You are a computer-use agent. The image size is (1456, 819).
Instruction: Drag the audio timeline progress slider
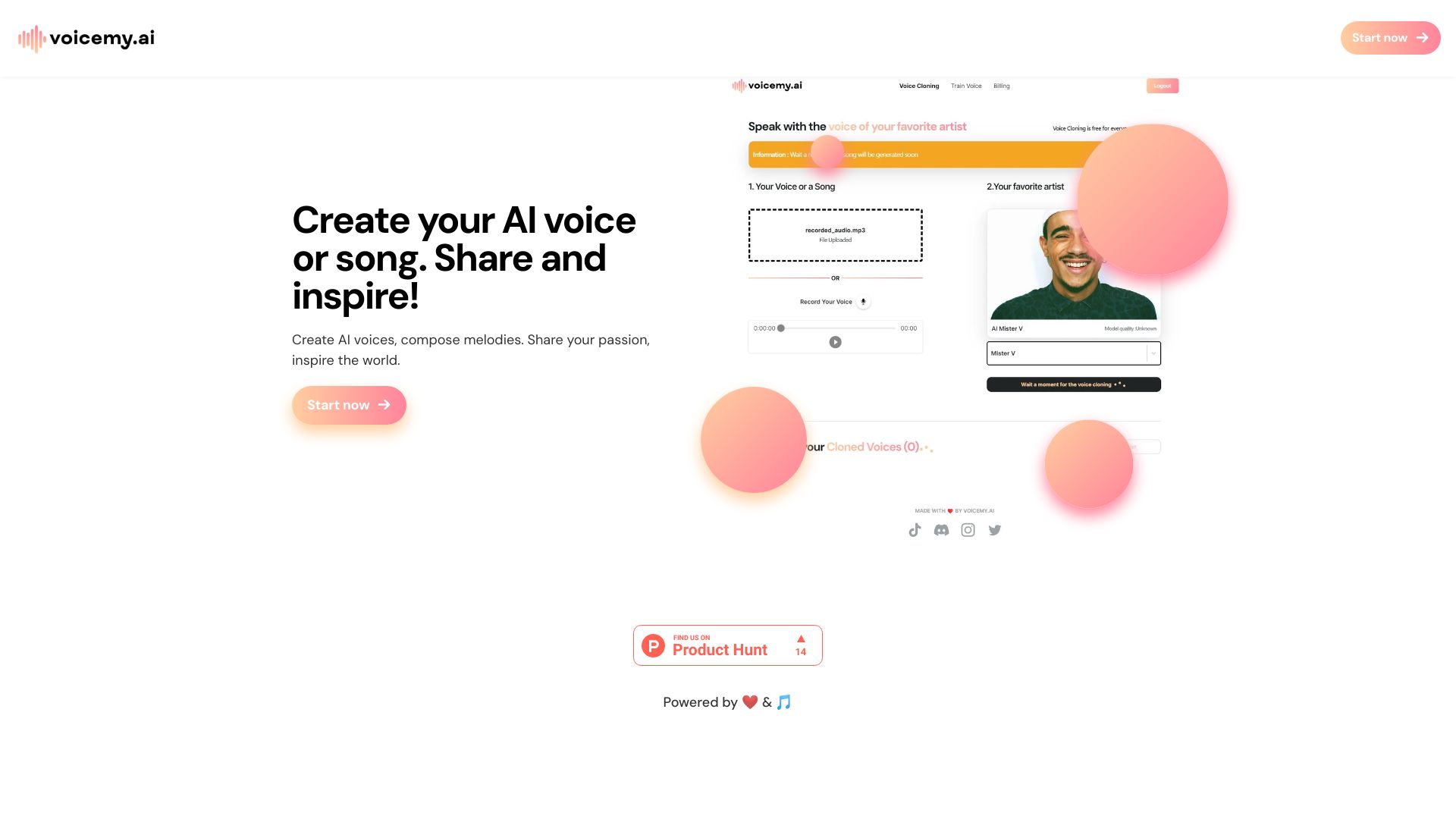pos(779,328)
